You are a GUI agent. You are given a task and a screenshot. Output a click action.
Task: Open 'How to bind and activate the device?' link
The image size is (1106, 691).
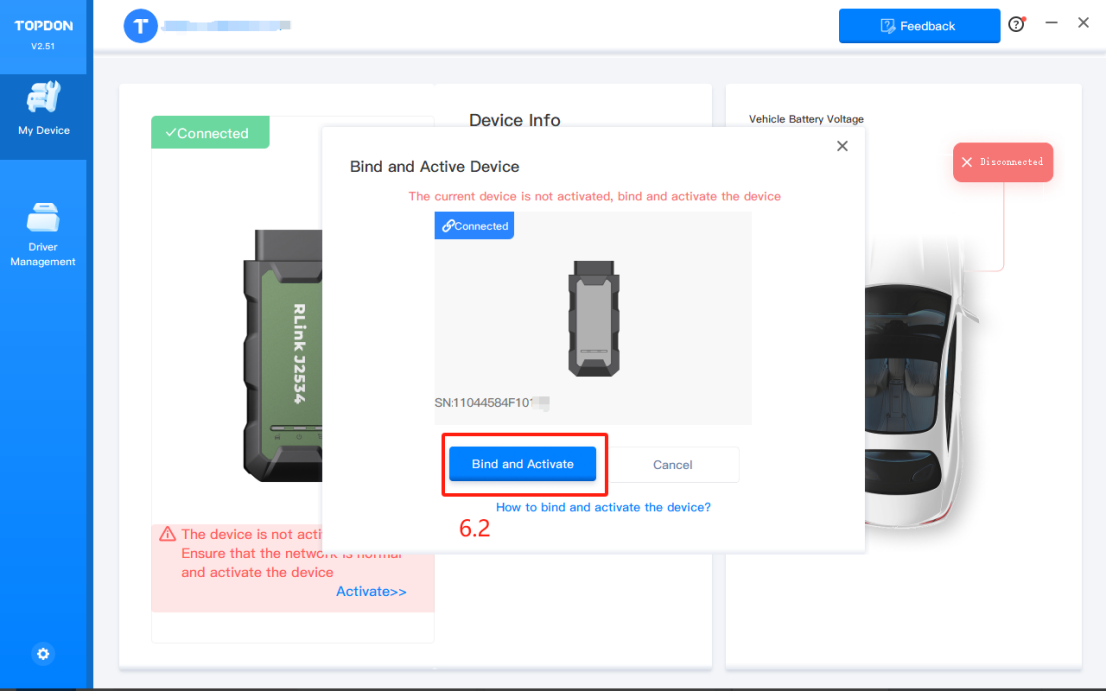coord(603,507)
